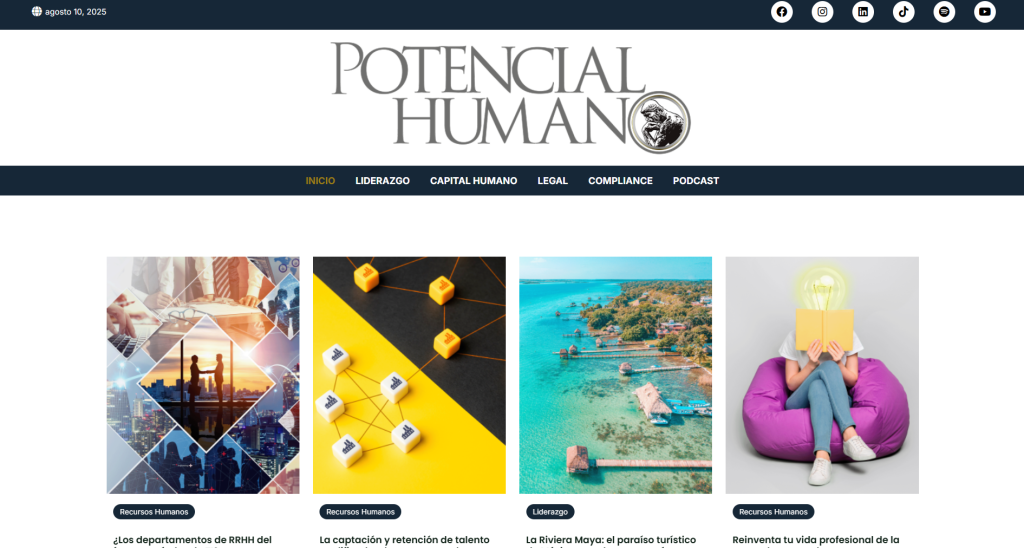Screen dimensions: 1024x548
Task: Click the Potencial Humano logo
Action: (511, 97)
